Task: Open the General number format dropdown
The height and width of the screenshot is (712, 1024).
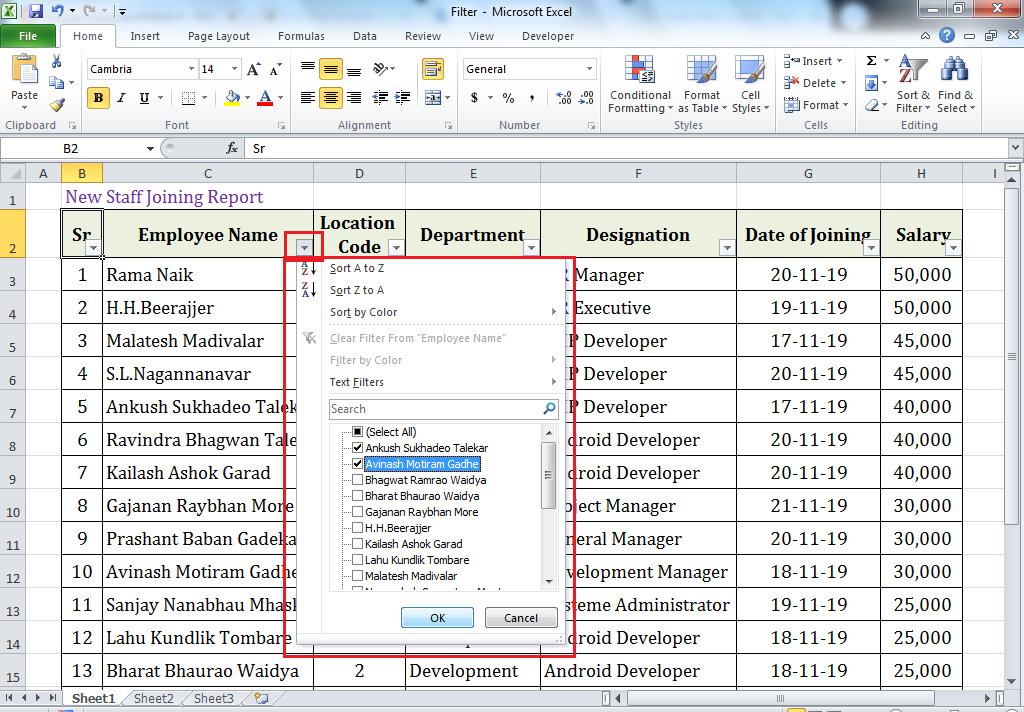Action: (x=589, y=69)
